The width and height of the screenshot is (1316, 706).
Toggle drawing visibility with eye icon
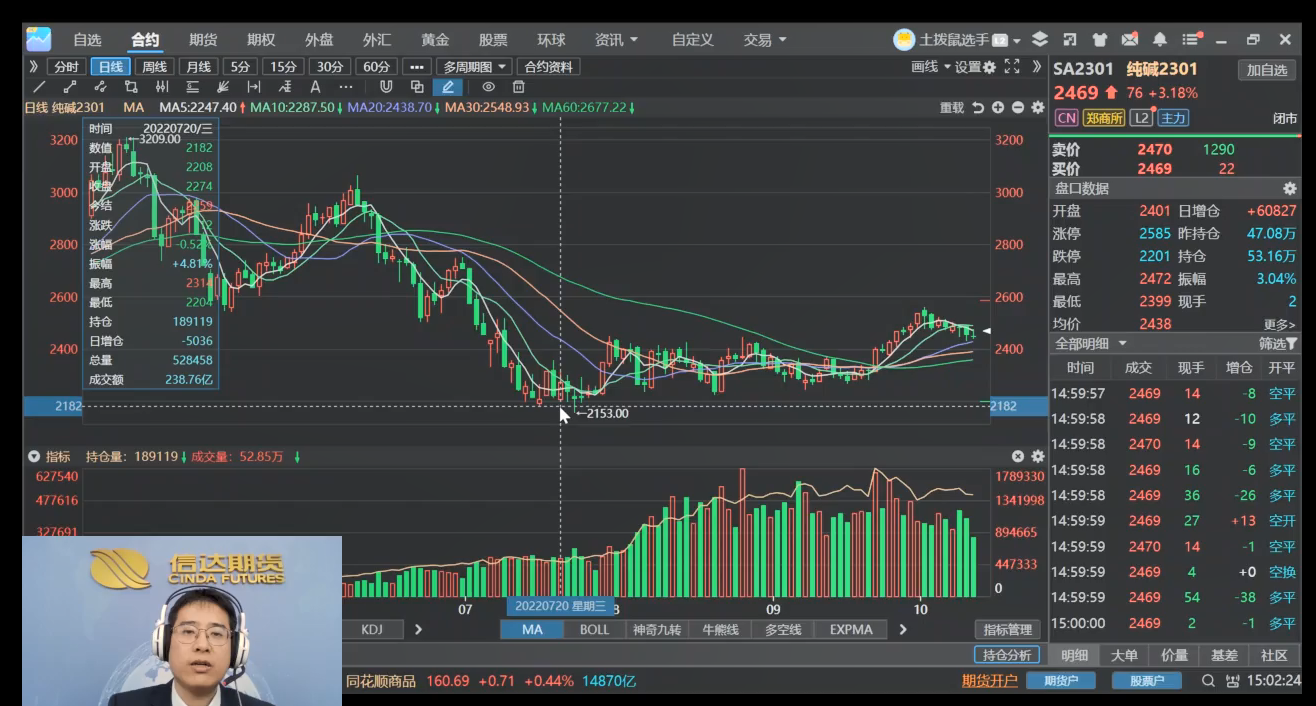coord(488,87)
